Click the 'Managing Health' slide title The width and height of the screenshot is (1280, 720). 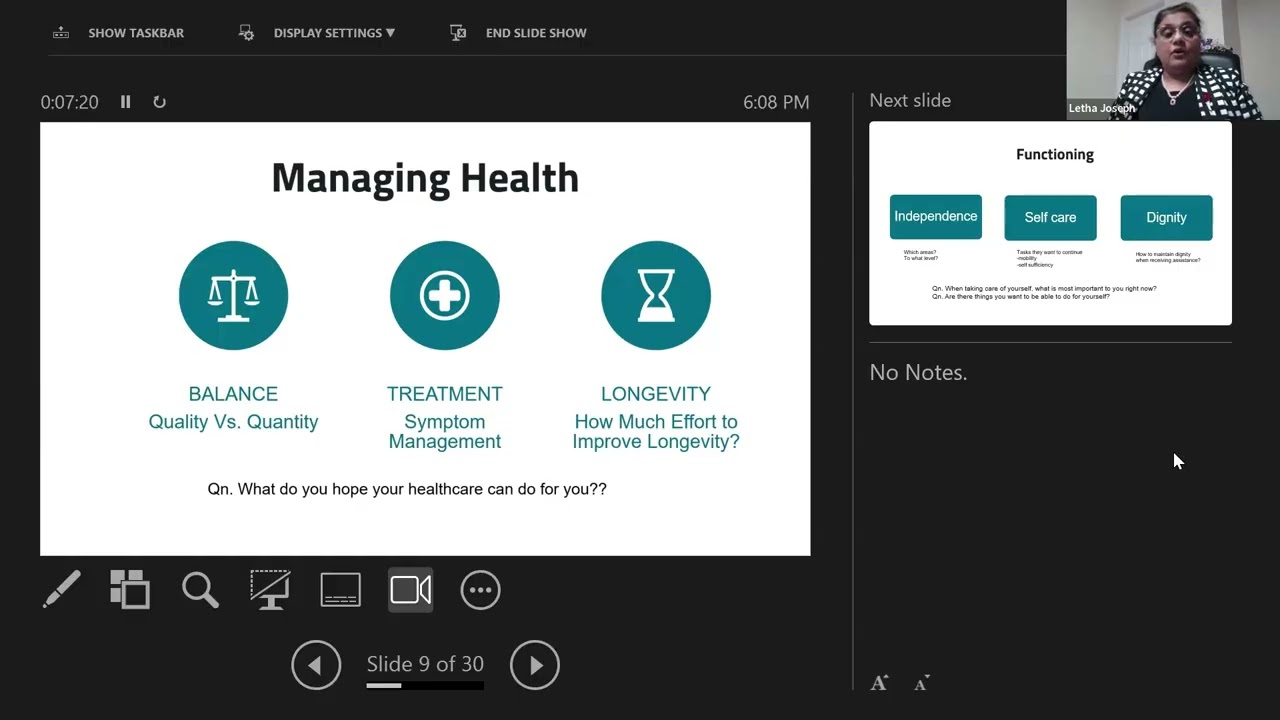click(x=425, y=178)
